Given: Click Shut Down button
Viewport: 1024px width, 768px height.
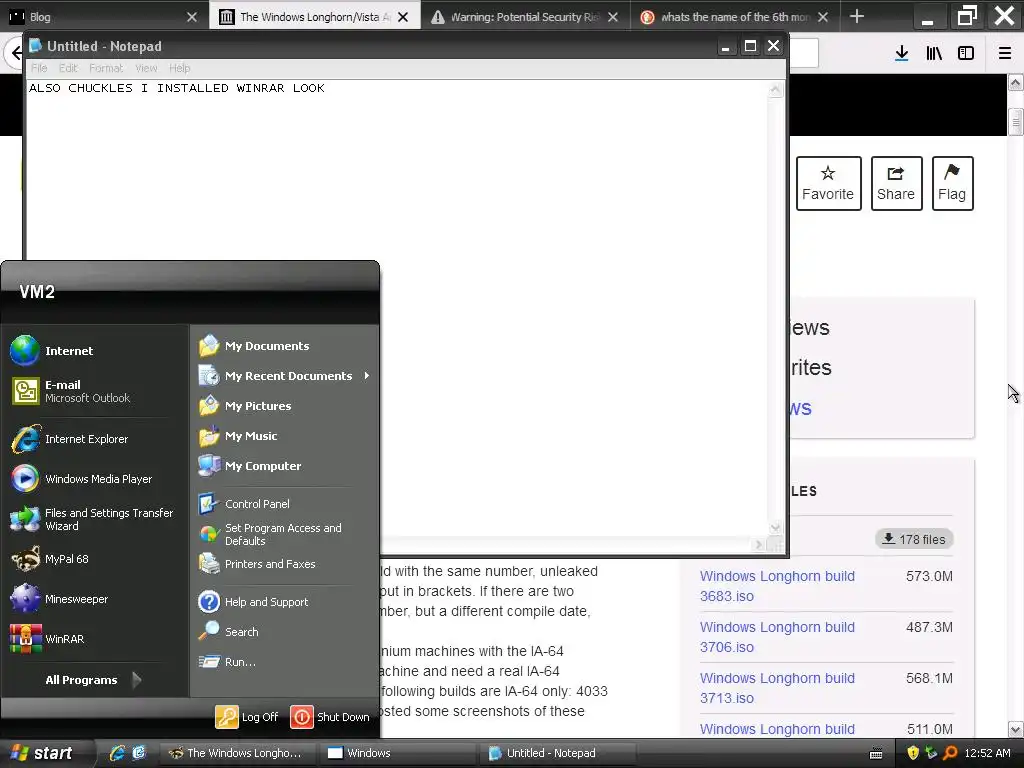Looking at the screenshot, I should coord(330,717).
